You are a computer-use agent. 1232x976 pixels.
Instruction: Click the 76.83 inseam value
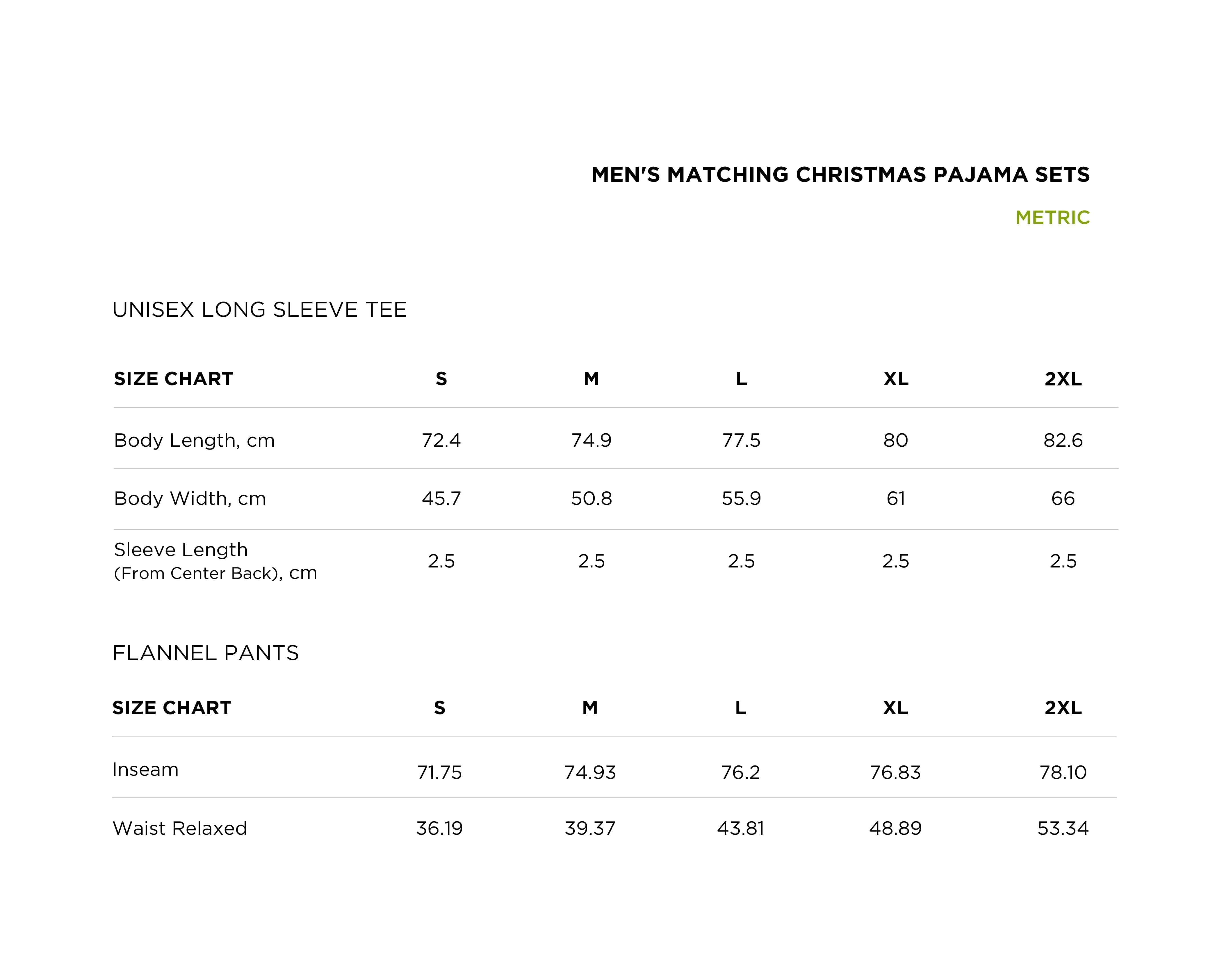[896, 772]
